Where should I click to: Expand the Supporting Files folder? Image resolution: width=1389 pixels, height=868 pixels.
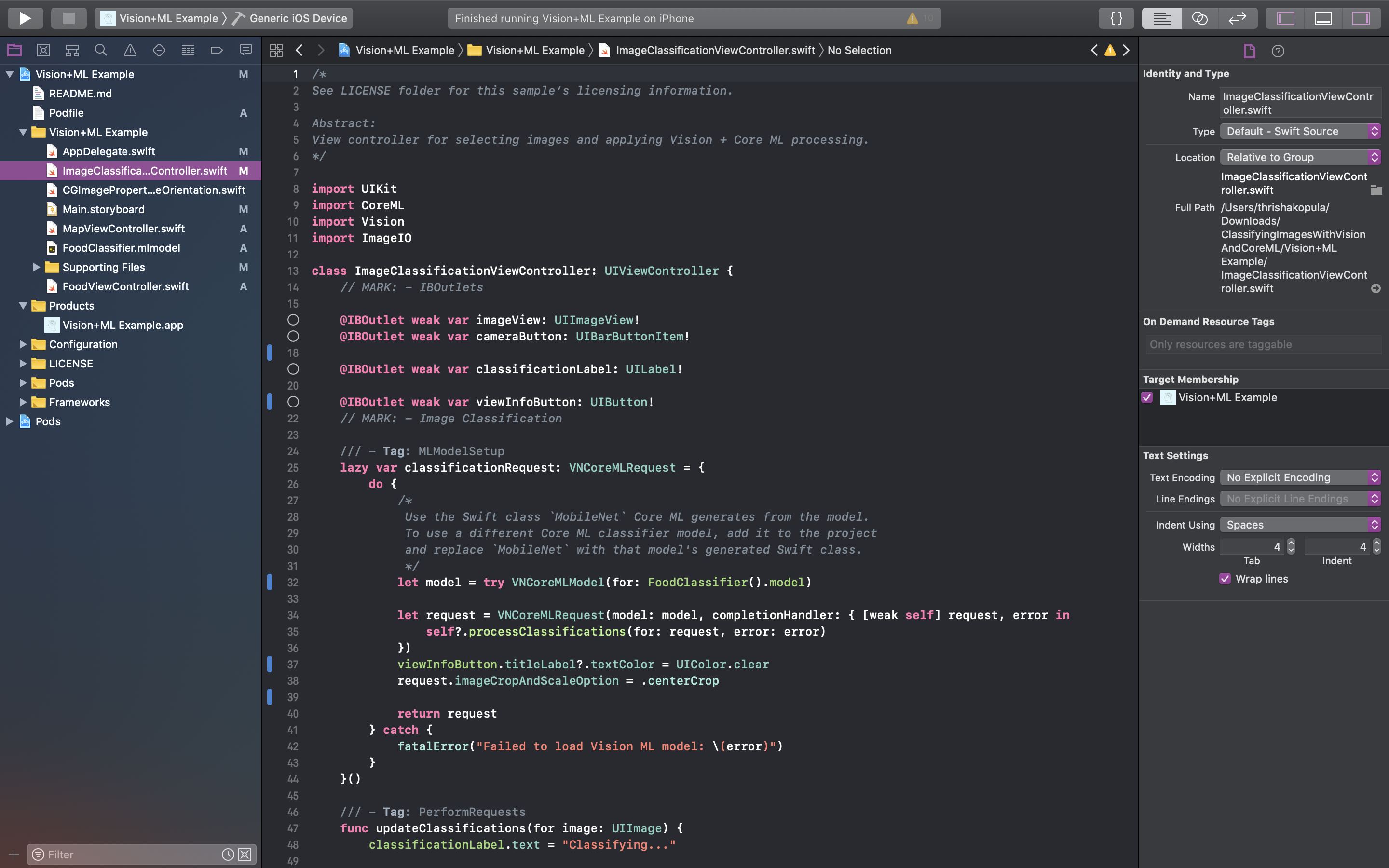point(36,267)
